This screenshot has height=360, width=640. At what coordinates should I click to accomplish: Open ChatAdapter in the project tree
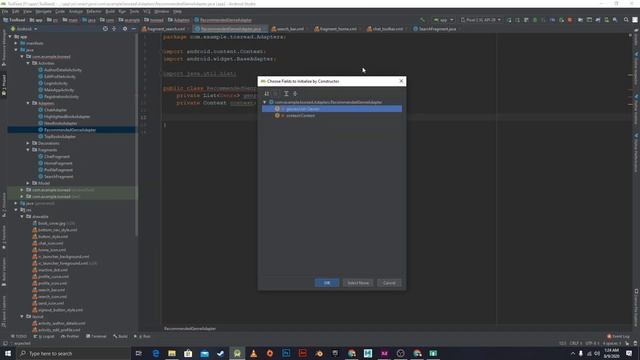(52, 110)
